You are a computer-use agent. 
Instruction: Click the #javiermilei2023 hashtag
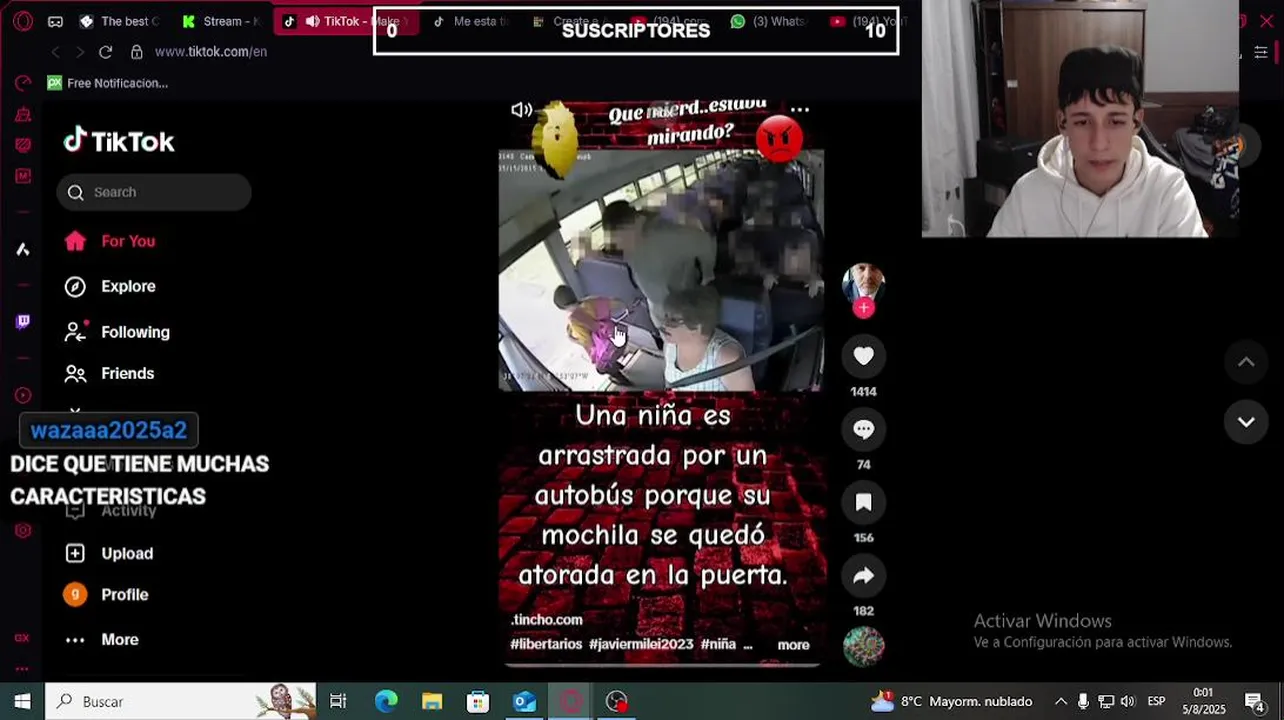pyautogui.click(x=641, y=645)
